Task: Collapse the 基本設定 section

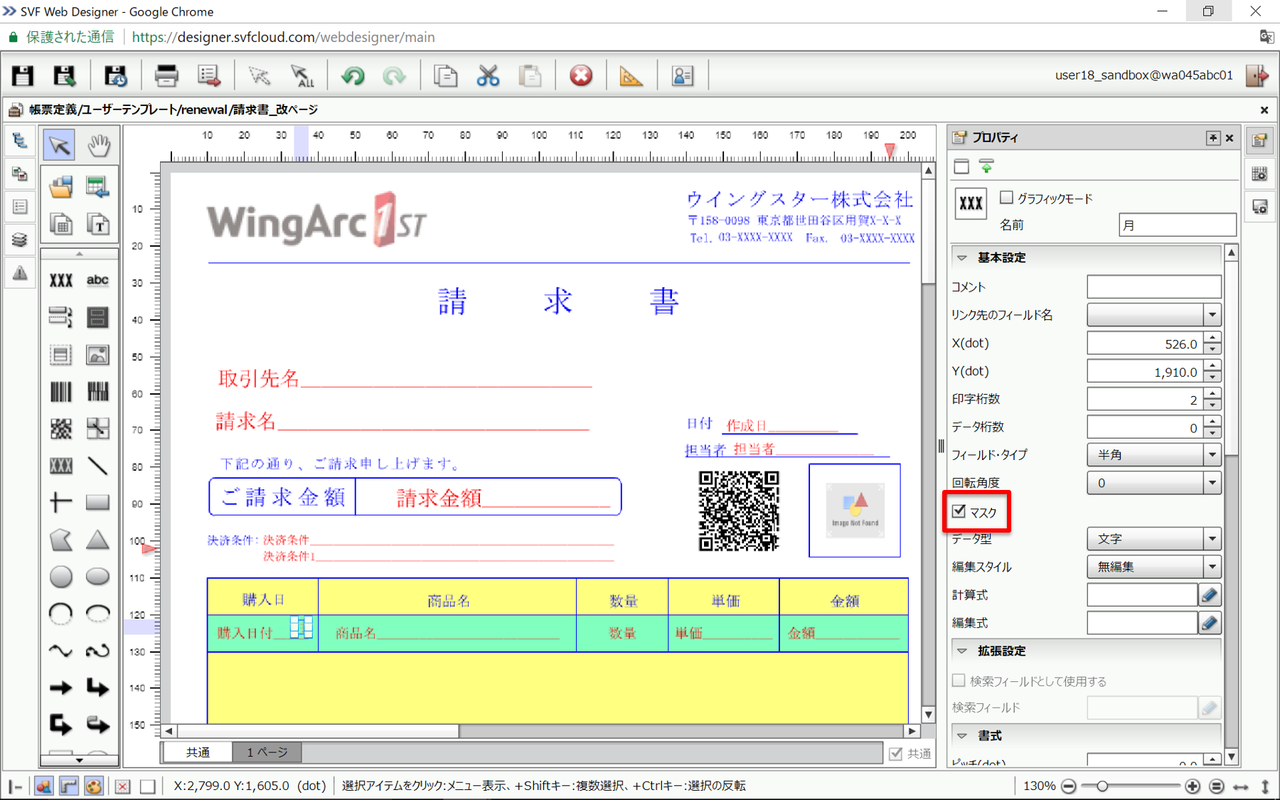Action: point(964,257)
